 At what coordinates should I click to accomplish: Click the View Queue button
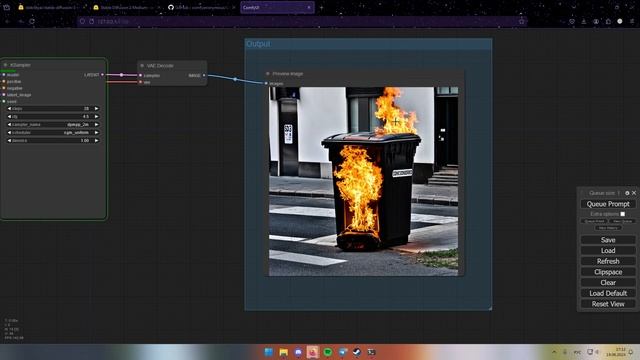point(622,221)
